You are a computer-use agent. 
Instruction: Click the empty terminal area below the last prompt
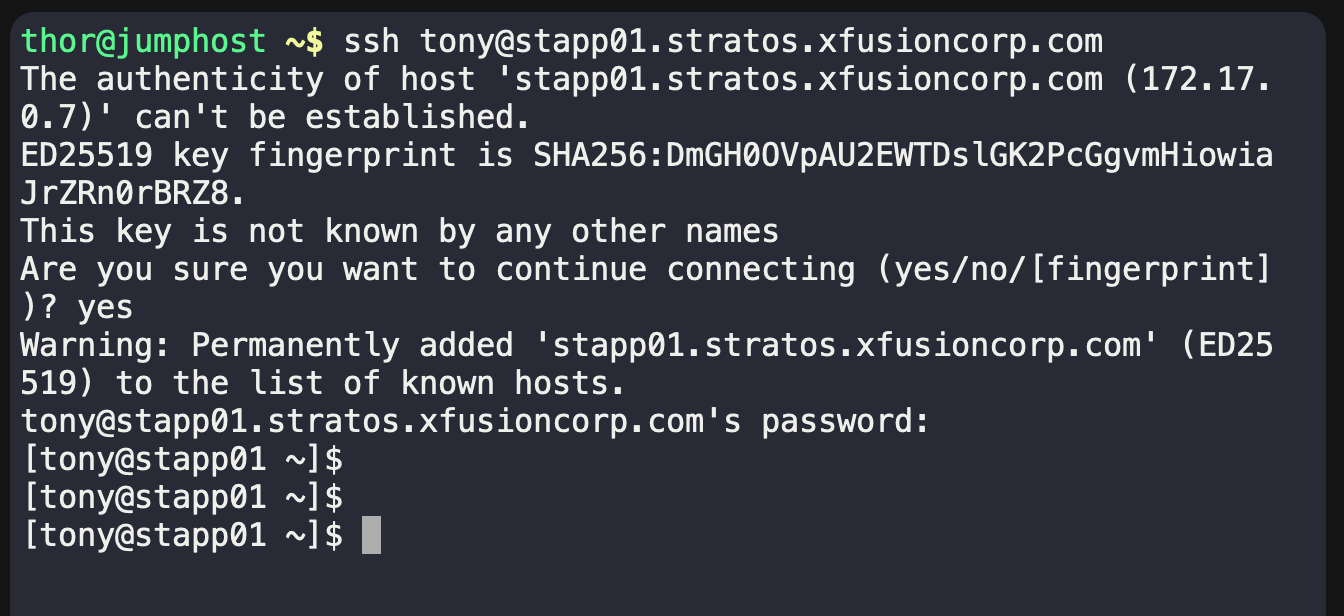[672, 585]
